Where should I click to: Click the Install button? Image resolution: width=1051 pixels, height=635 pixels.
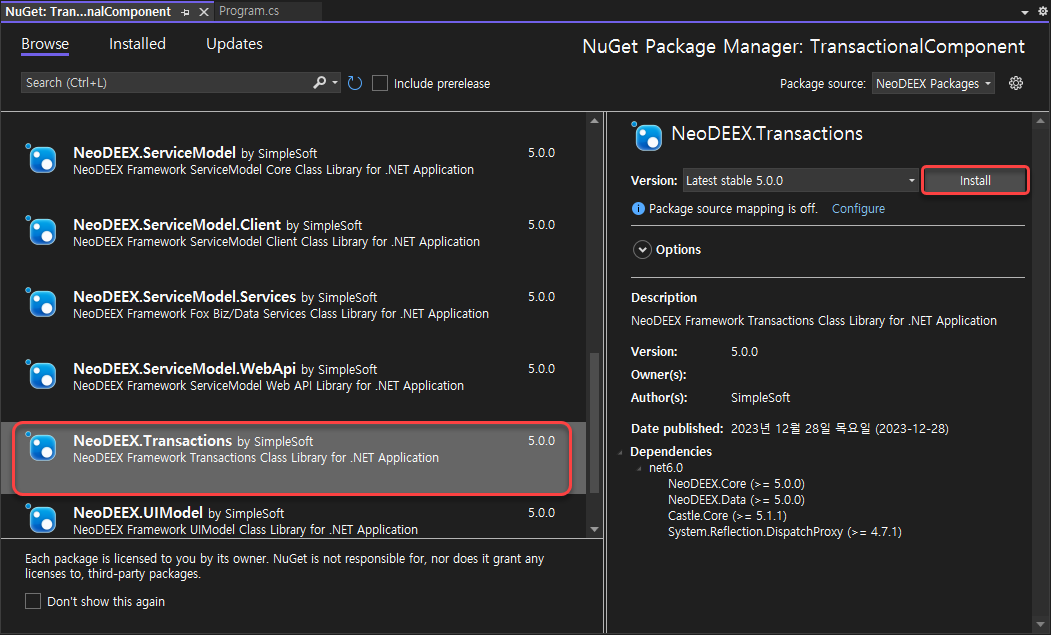975,180
